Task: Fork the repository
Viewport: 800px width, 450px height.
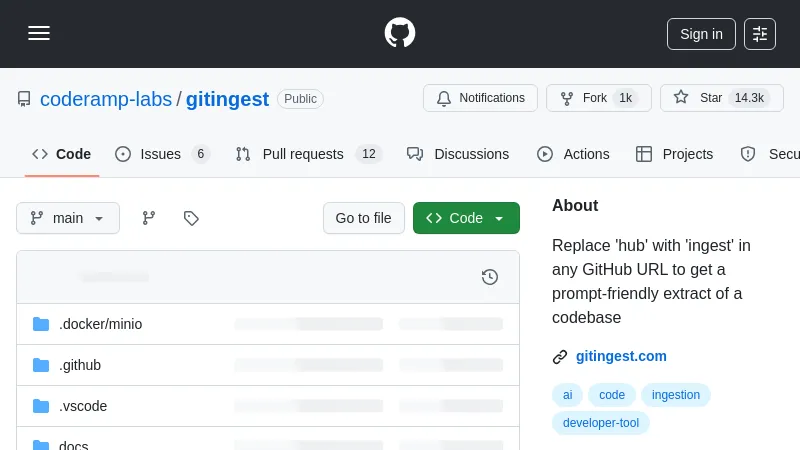Action: 595,98
